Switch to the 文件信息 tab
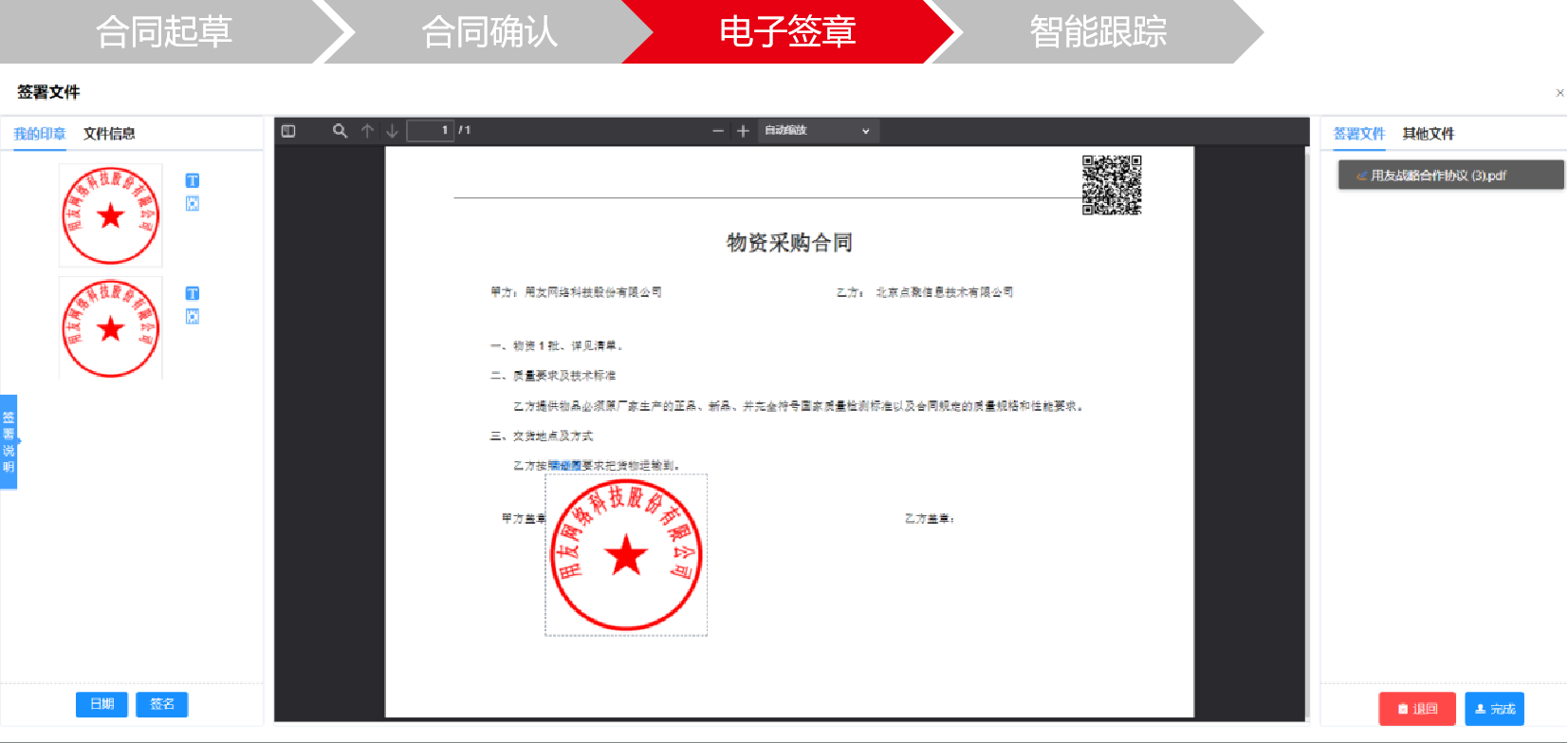 [109, 134]
